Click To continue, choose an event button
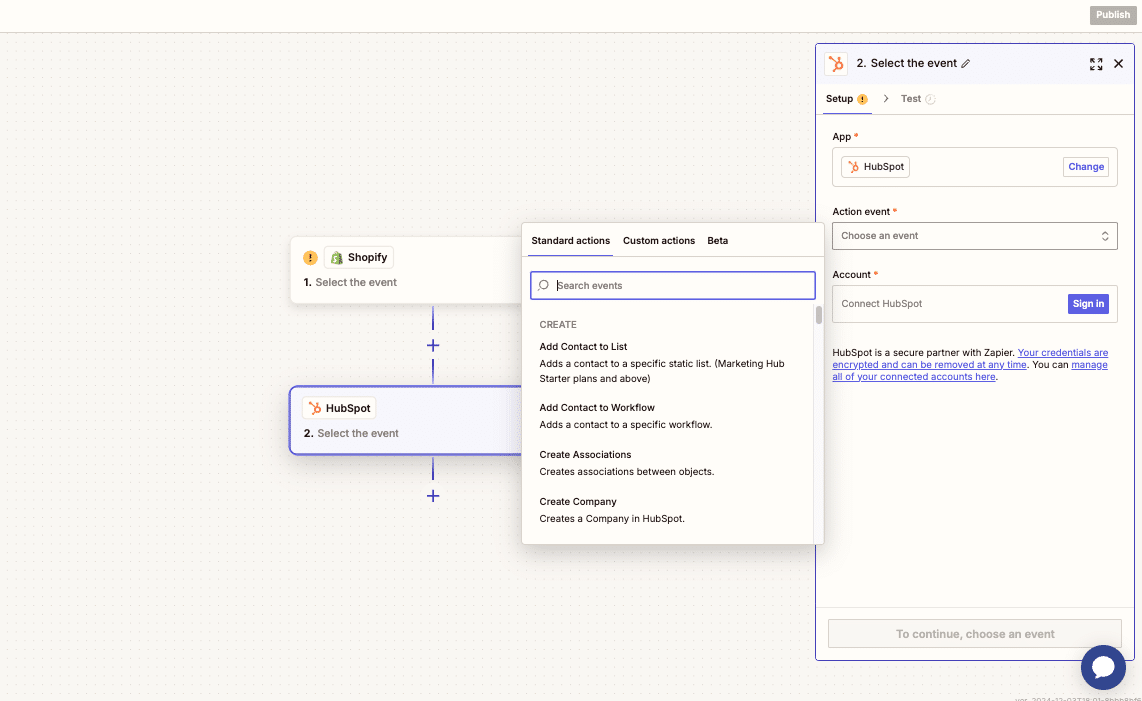 pos(974,634)
